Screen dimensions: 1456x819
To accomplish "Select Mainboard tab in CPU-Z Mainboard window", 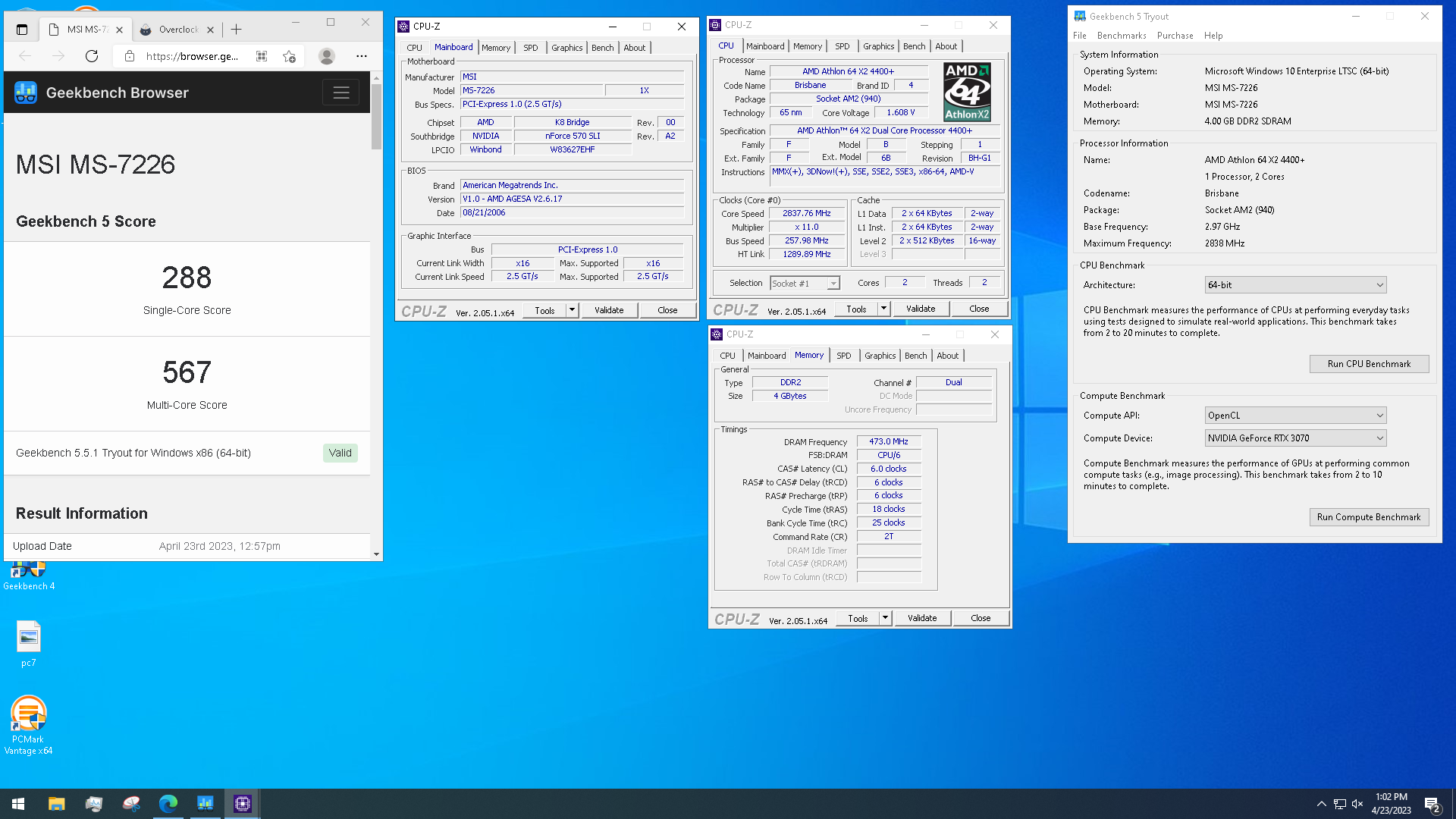I will click(x=453, y=47).
